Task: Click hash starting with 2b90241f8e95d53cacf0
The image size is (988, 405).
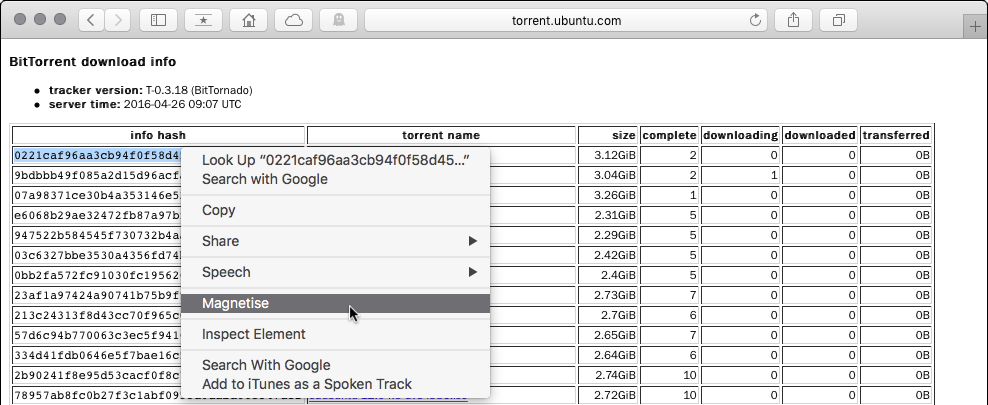Action: pyautogui.click(x=98, y=375)
